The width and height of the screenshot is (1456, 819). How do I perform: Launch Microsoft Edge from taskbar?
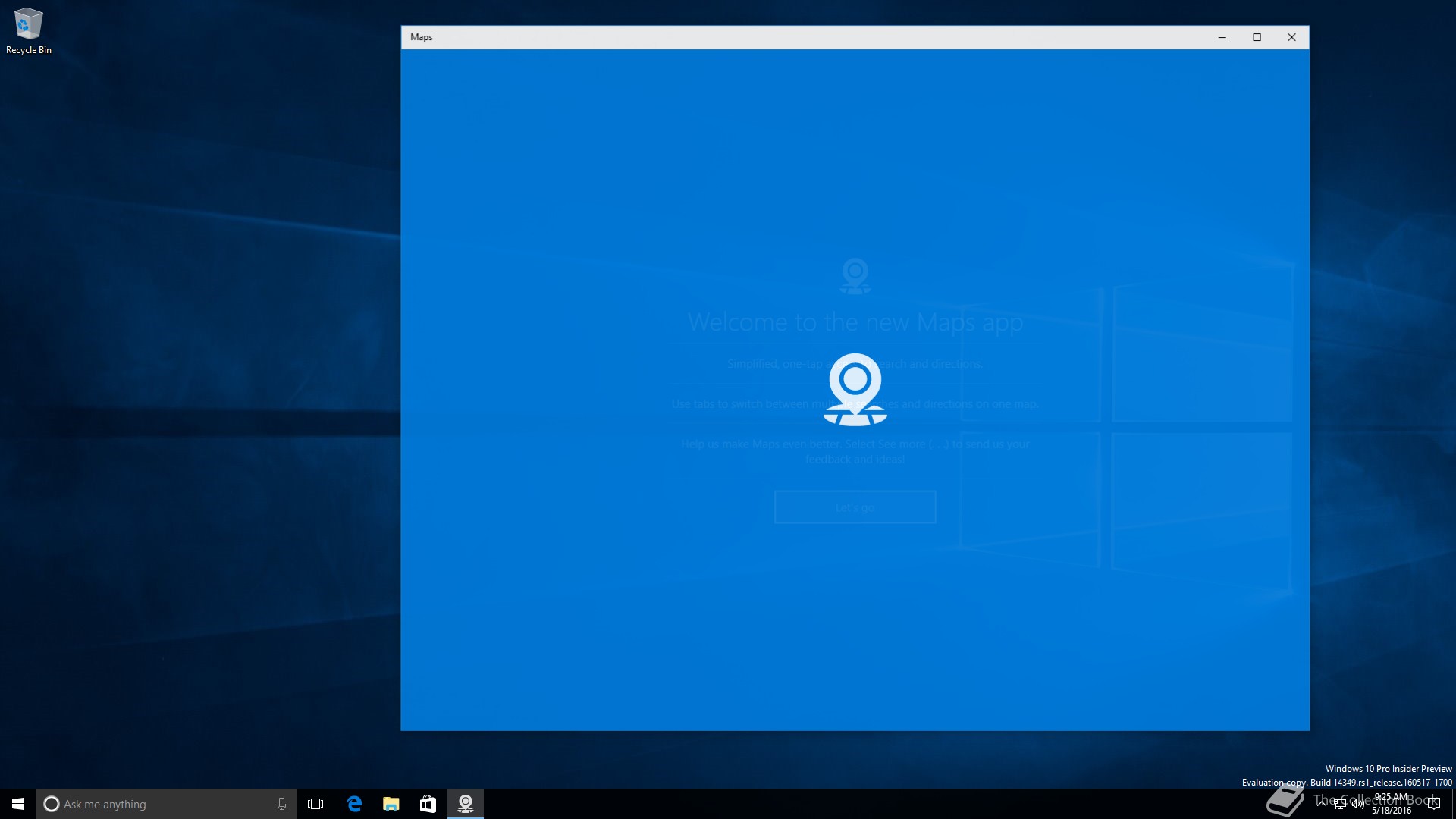click(x=353, y=804)
